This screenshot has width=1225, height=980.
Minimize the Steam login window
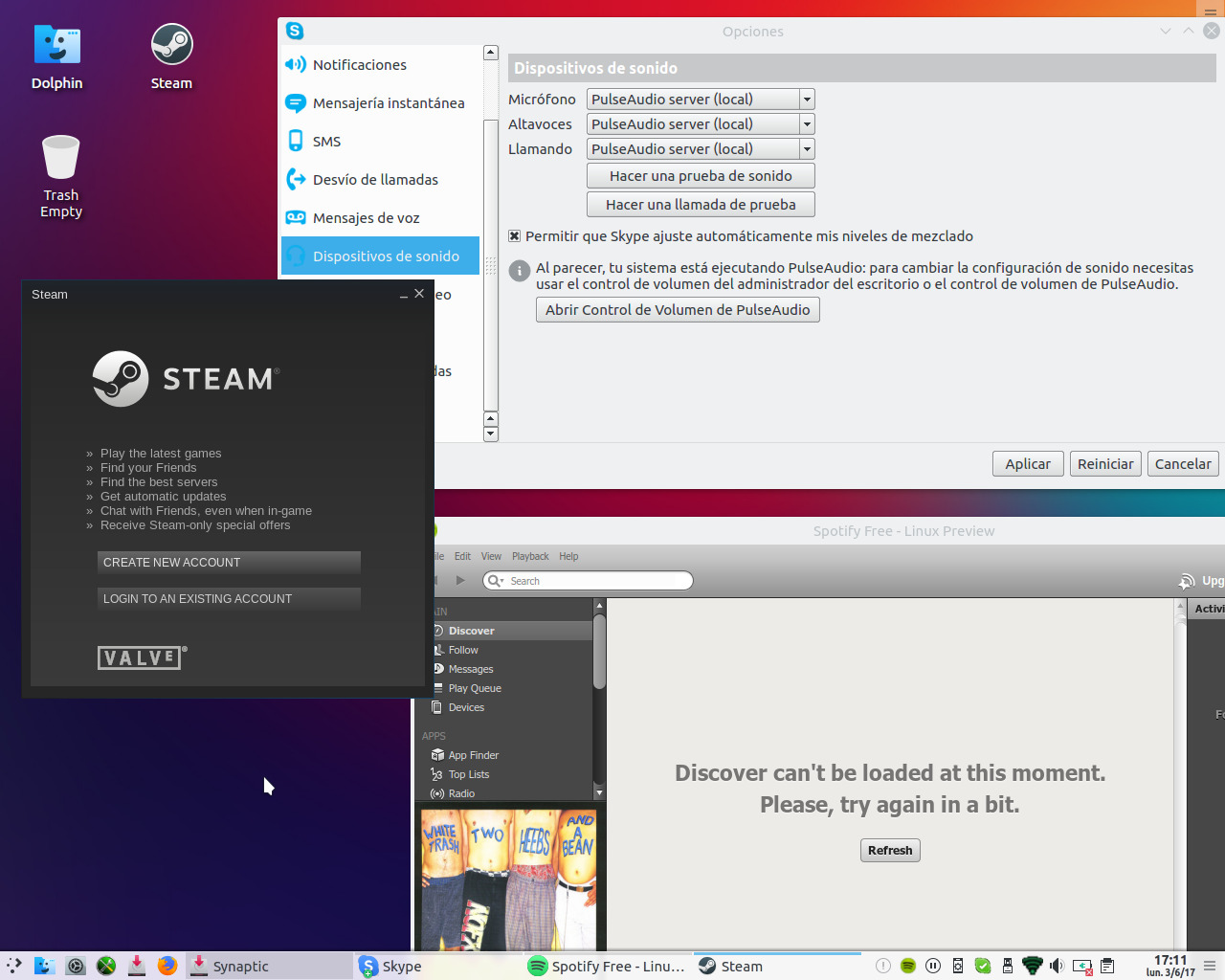coord(404,295)
